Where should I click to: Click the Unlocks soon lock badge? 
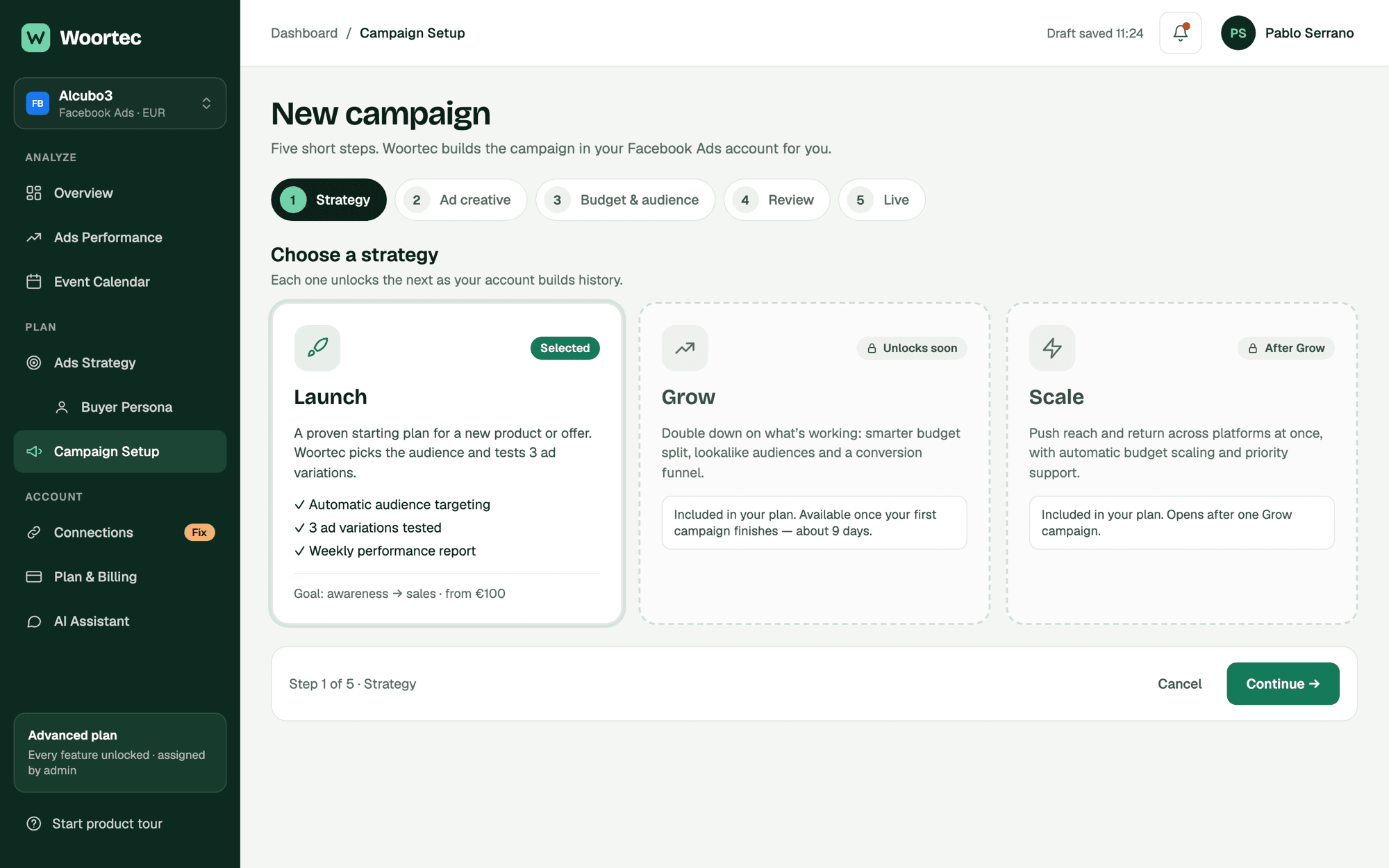912,348
